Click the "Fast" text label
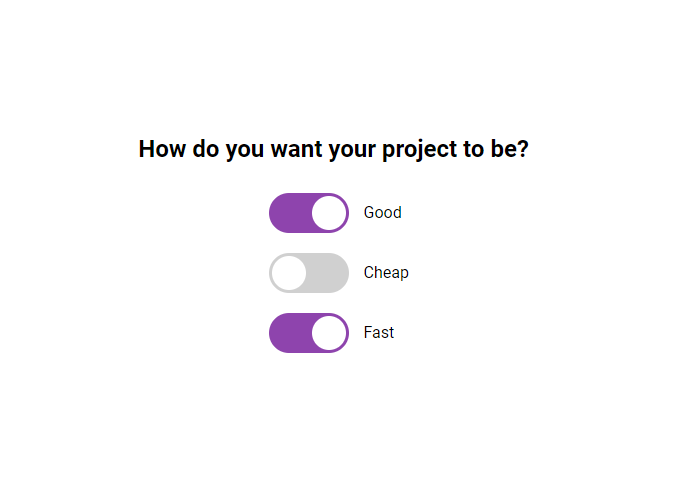Screen dimensions: 681x484 point(379,333)
